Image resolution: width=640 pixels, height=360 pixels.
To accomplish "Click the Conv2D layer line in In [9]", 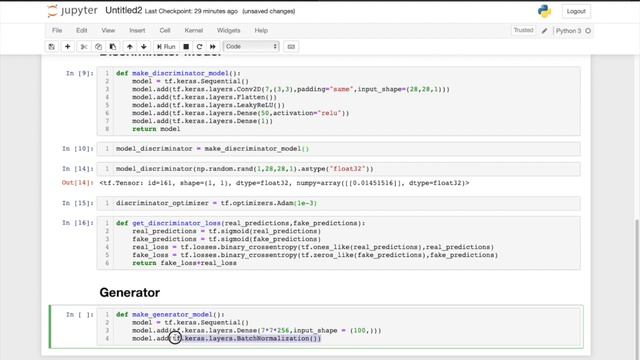I will point(291,89).
